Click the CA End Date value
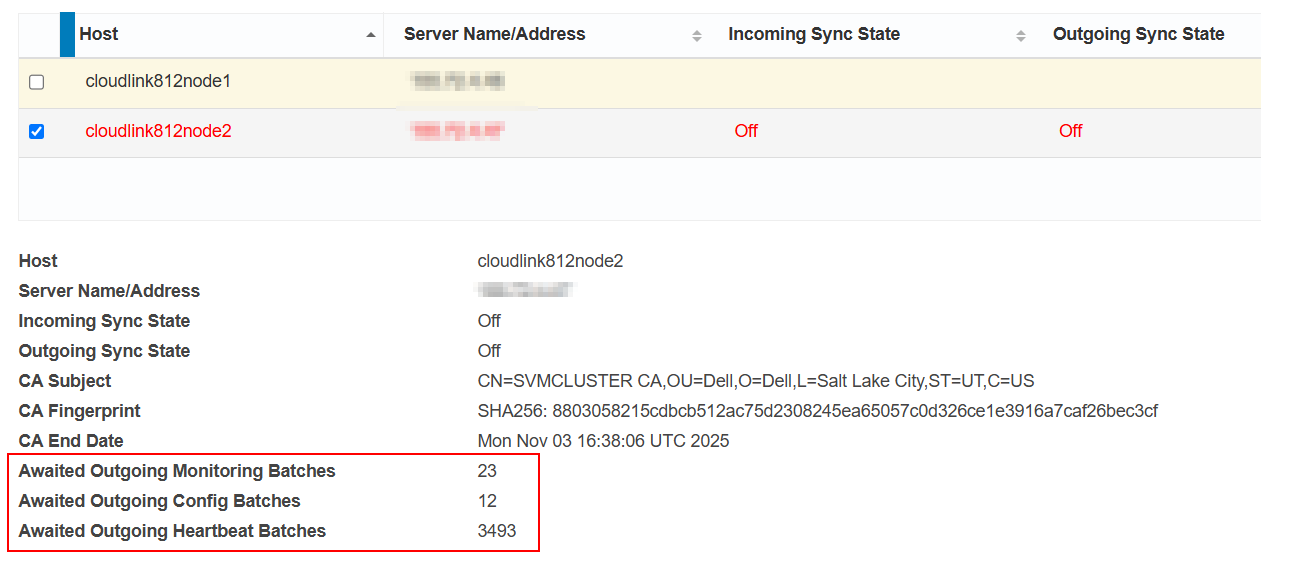 pyautogui.click(x=603, y=441)
